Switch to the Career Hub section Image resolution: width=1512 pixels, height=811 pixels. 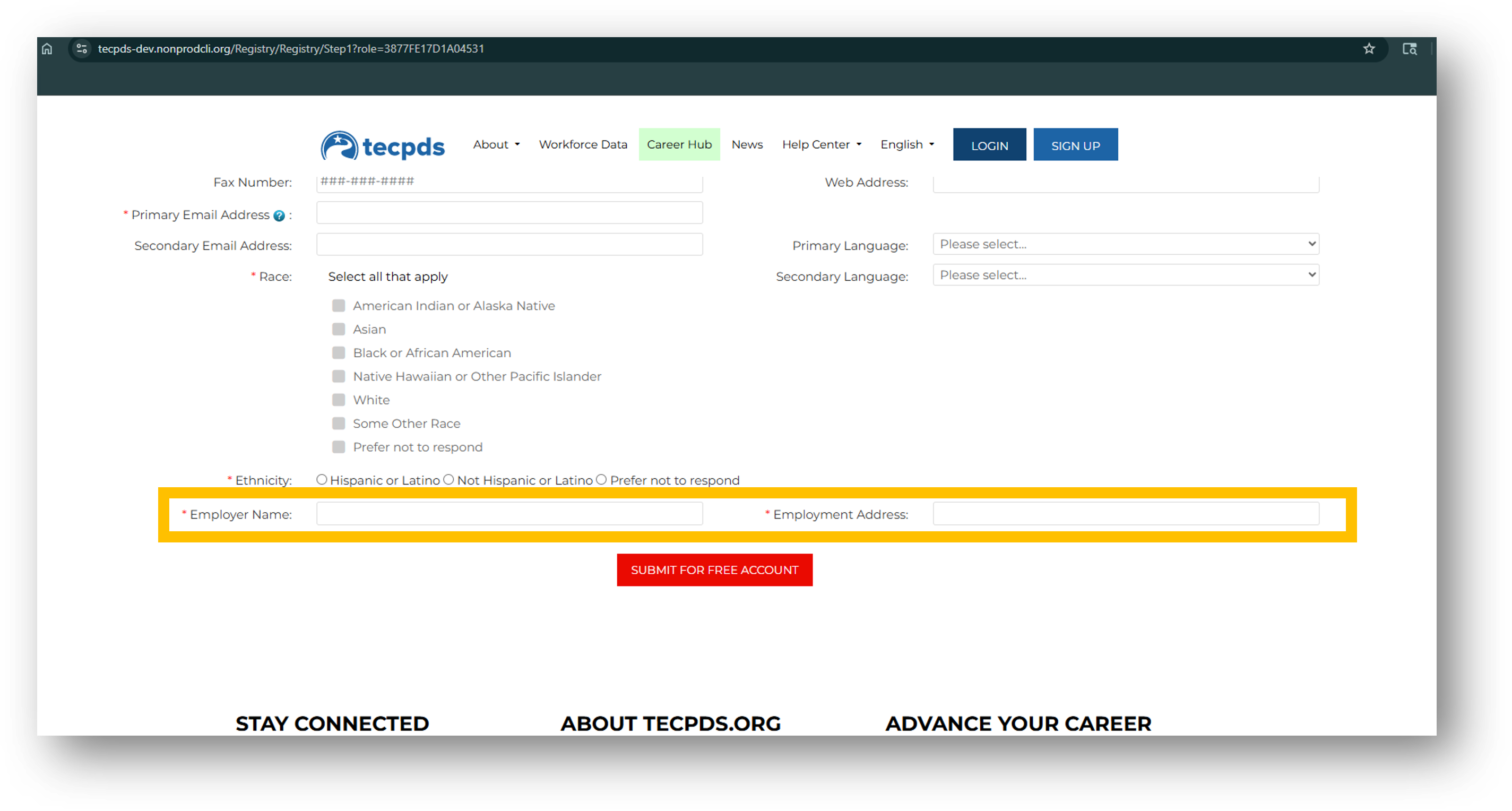[679, 144]
